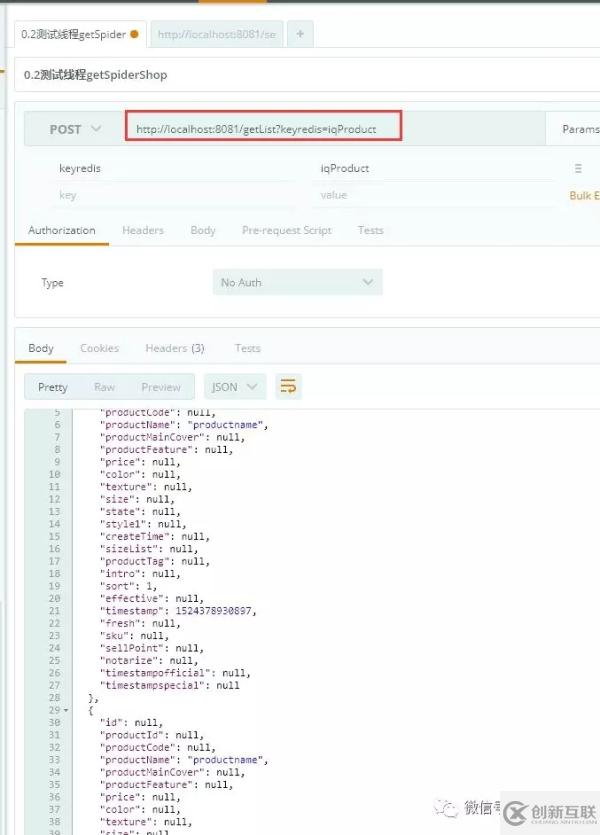Open the response Tests tab
The image size is (600, 835).
click(248, 348)
